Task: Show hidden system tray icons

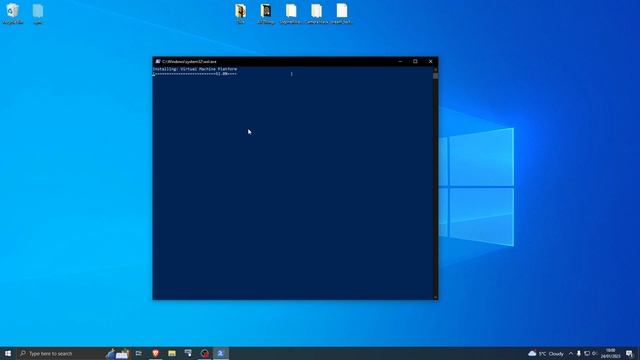Action: pos(571,353)
